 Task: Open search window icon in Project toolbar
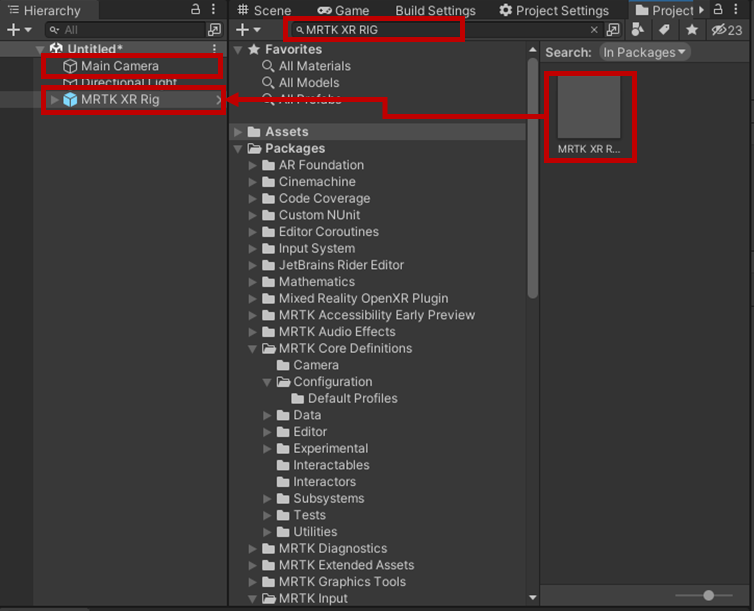[x=613, y=30]
